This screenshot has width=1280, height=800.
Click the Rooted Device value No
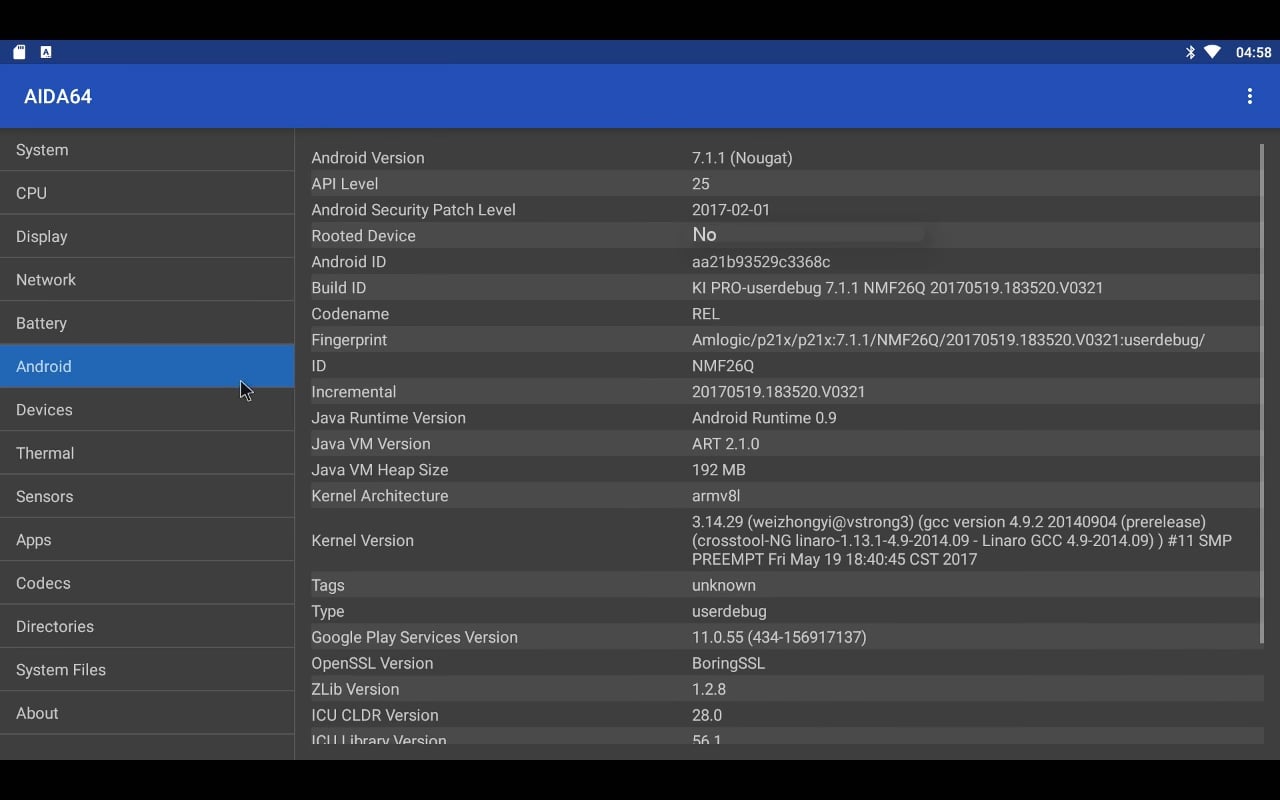704,235
